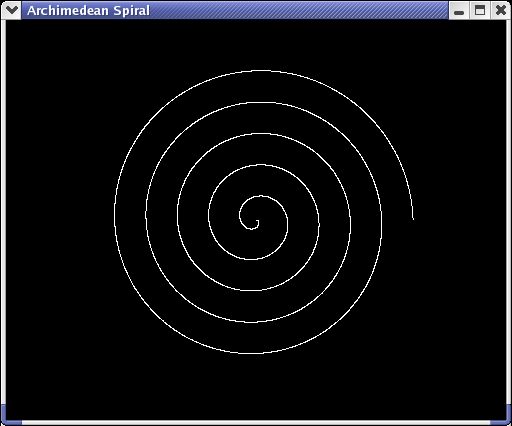Click empty black canvas above the spiral
Viewport: 512px width, 426px height.
(256, 43)
